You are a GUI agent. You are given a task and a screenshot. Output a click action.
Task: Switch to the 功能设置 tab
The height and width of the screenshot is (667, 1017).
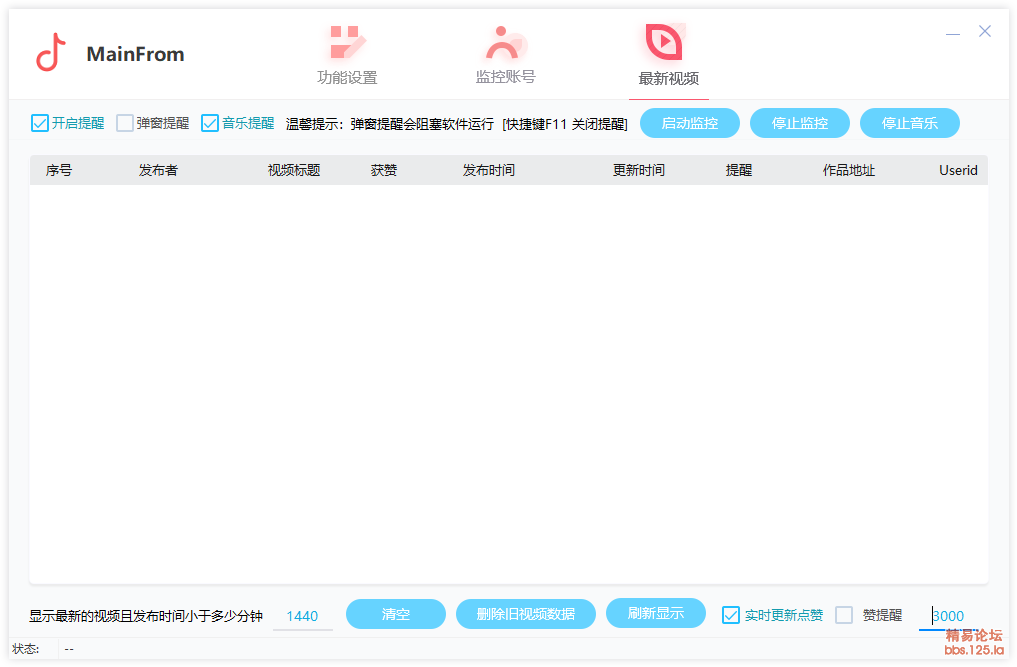[x=347, y=78]
